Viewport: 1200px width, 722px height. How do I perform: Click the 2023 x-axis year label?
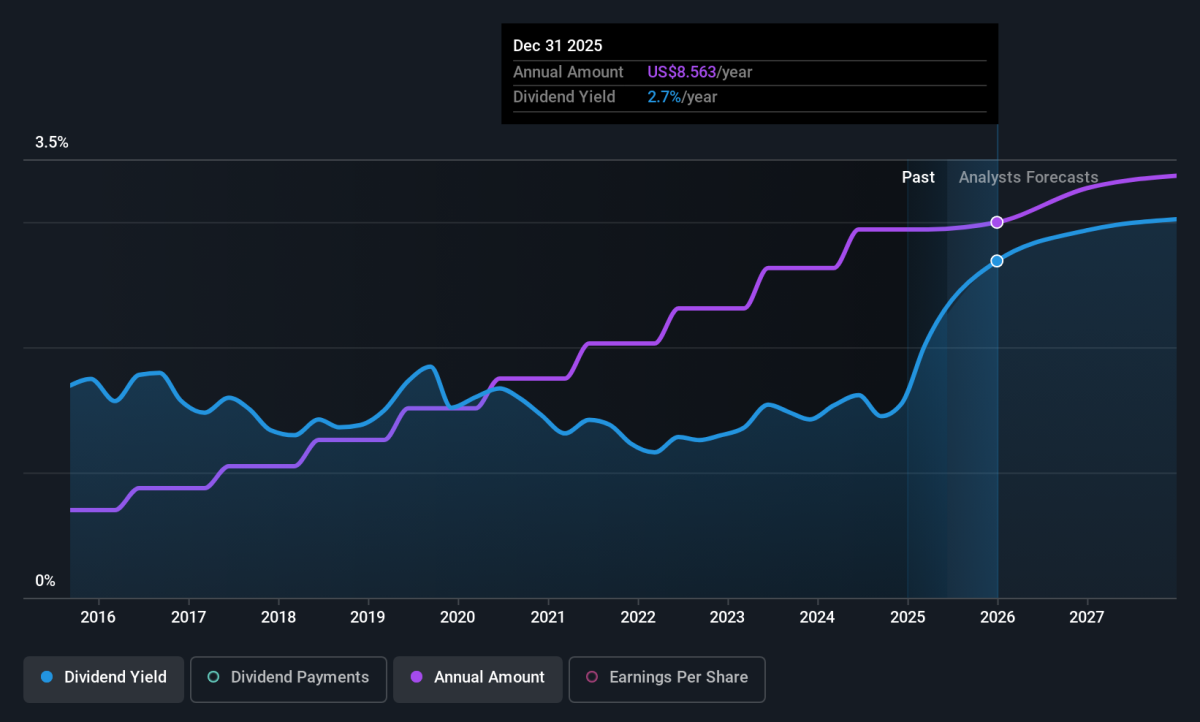727,615
